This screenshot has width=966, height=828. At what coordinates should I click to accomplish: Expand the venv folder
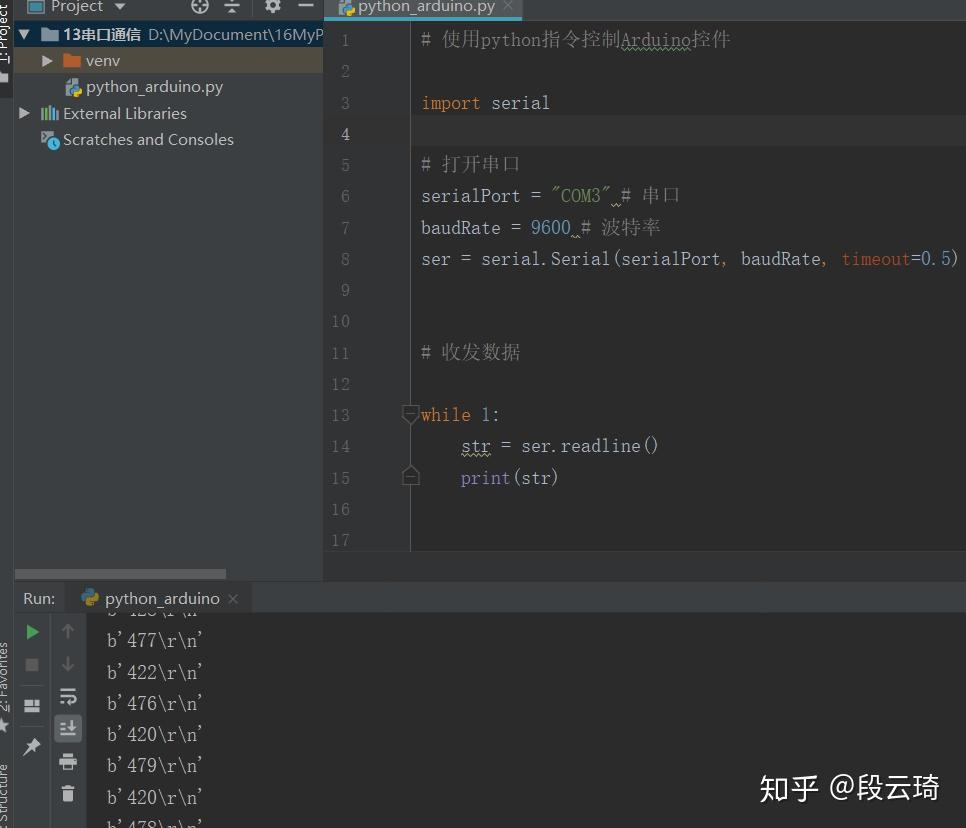click(x=46, y=60)
